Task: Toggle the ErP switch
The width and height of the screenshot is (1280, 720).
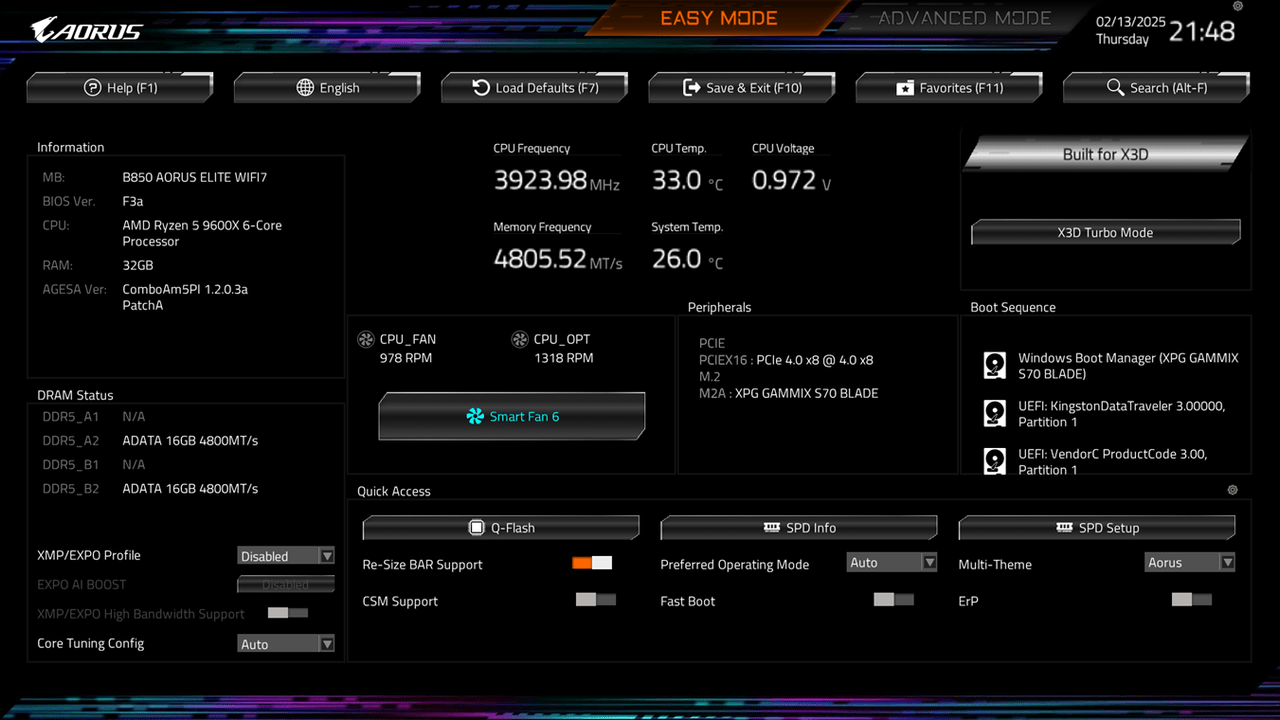Action: [1190, 598]
